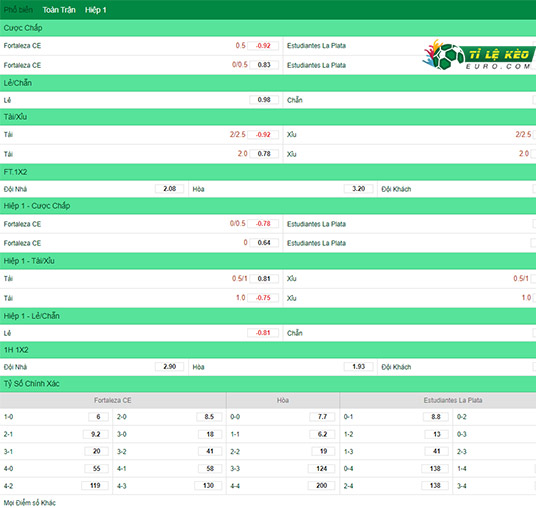Click Xỉu label in the 0.5/1 row
The image size is (536, 508).
click(x=292, y=279)
